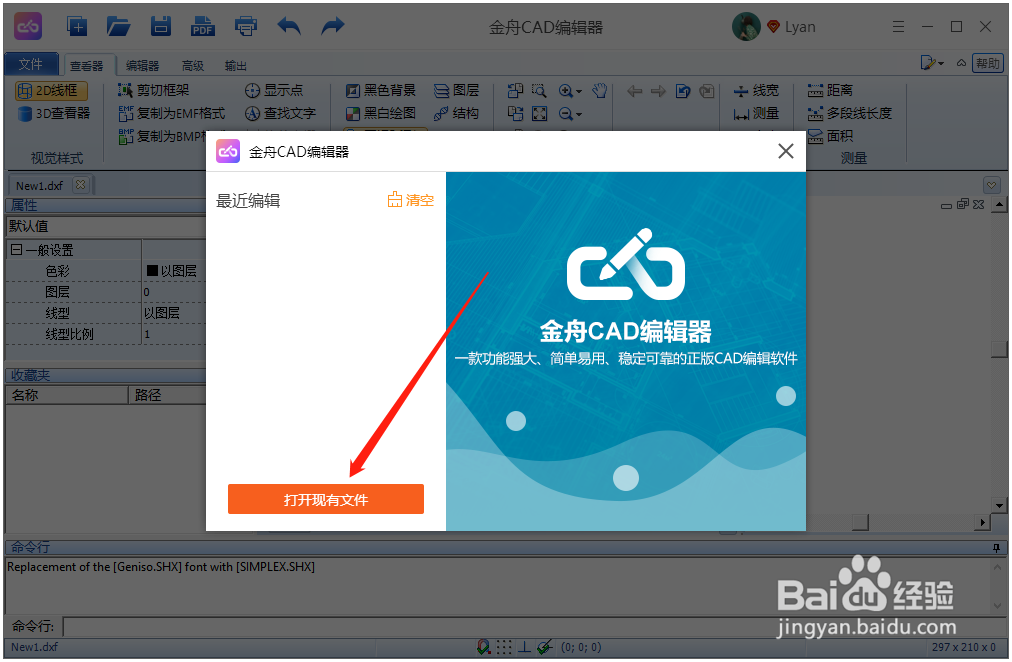Export to PDF with the PDF icon
Screen dimensions: 1012x662
pyautogui.click(x=203, y=26)
